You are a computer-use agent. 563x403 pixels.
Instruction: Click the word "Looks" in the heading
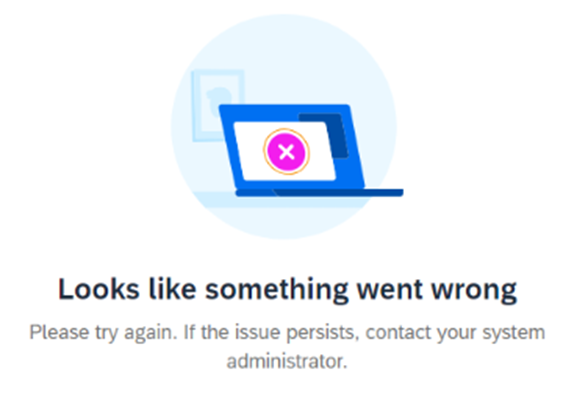click(98, 289)
